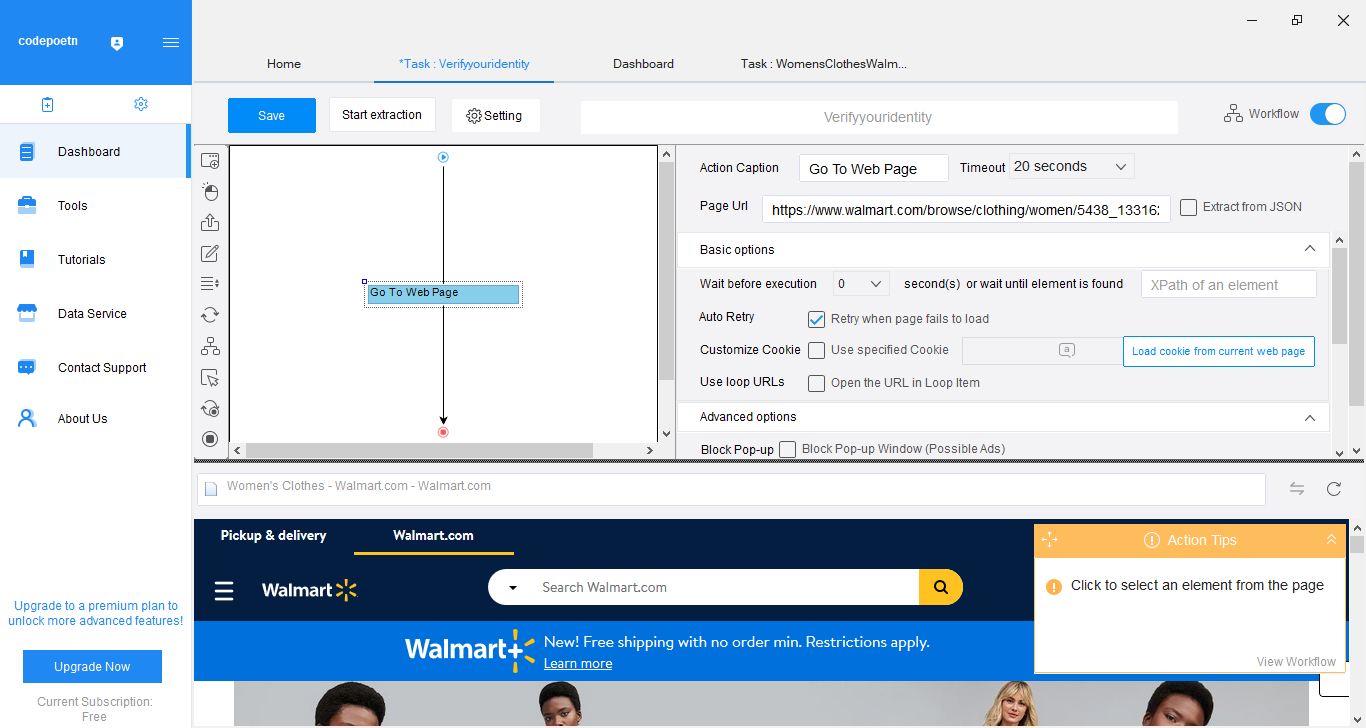Switch to the Task: Verifyyouridentity tab
Screen dimensions: 1366x728
[x=464, y=64]
